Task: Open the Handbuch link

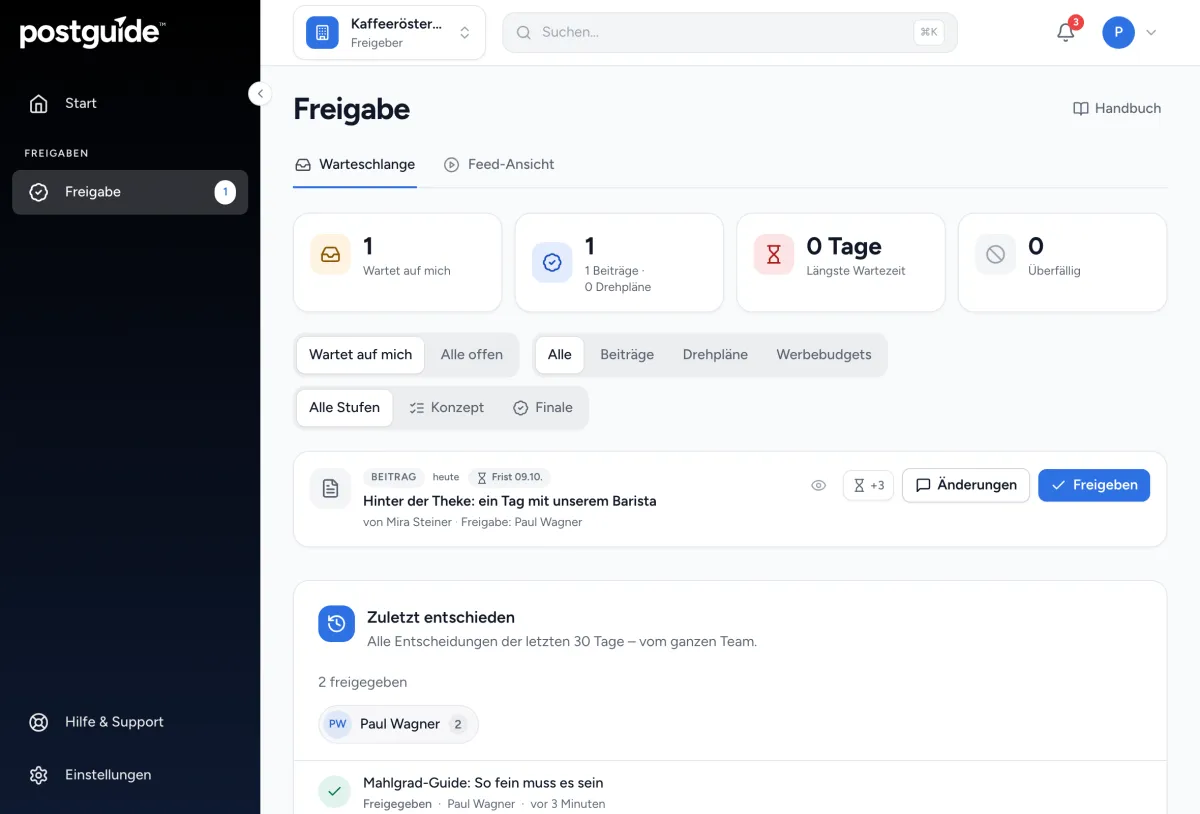Action: (1117, 108)
